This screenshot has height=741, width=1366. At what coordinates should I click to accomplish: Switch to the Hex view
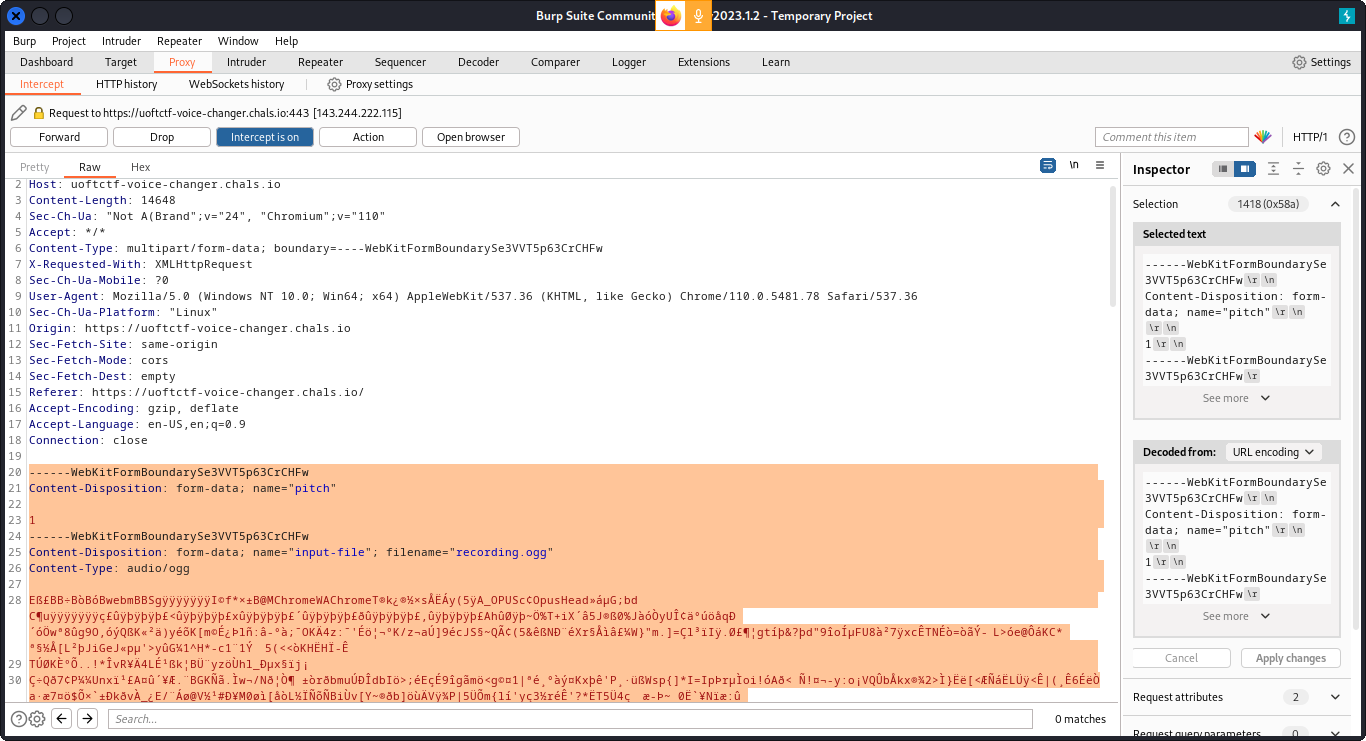click(x=140, y=167)
